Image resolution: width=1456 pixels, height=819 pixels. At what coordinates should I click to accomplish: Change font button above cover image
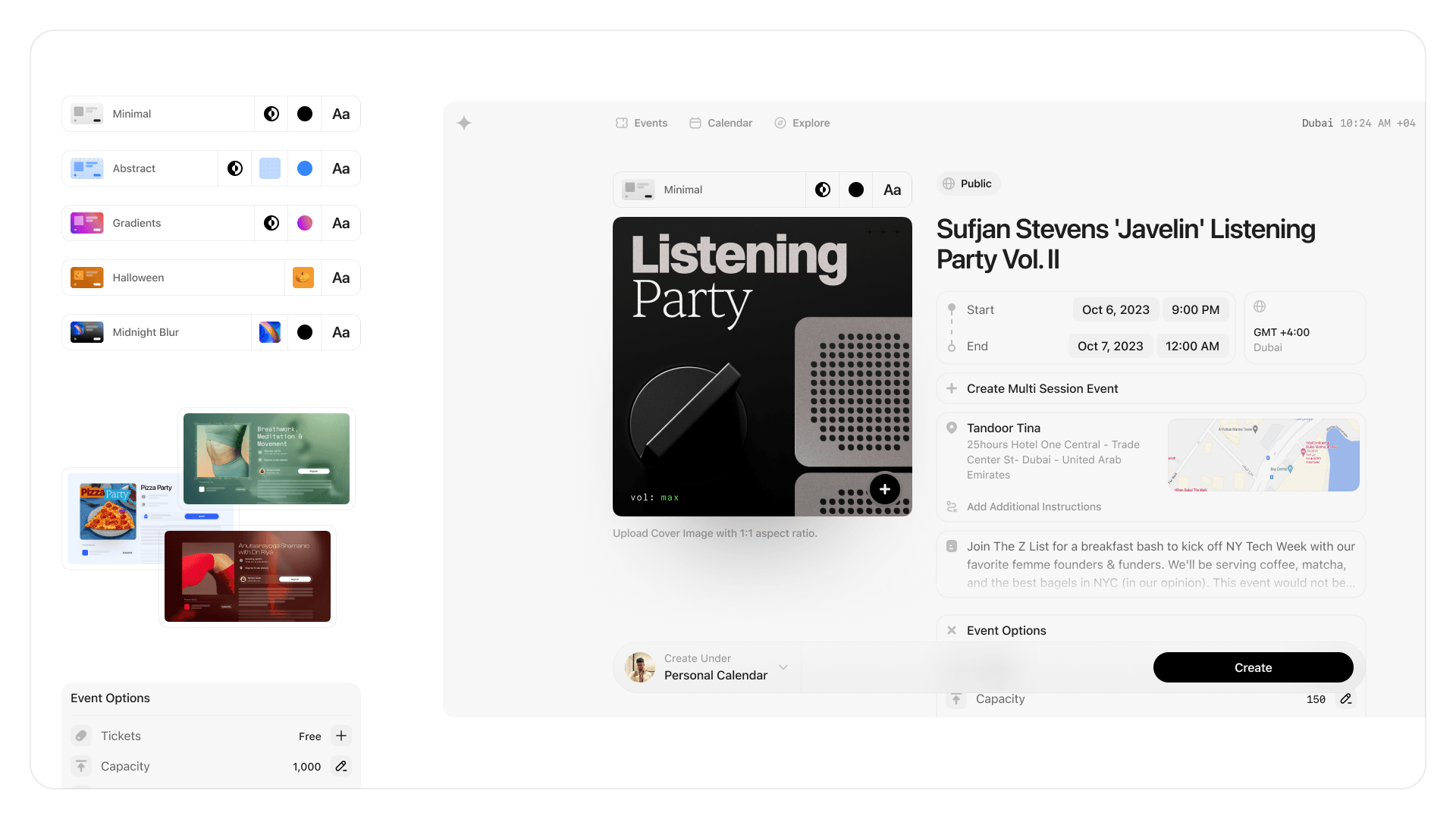point(893,190)
